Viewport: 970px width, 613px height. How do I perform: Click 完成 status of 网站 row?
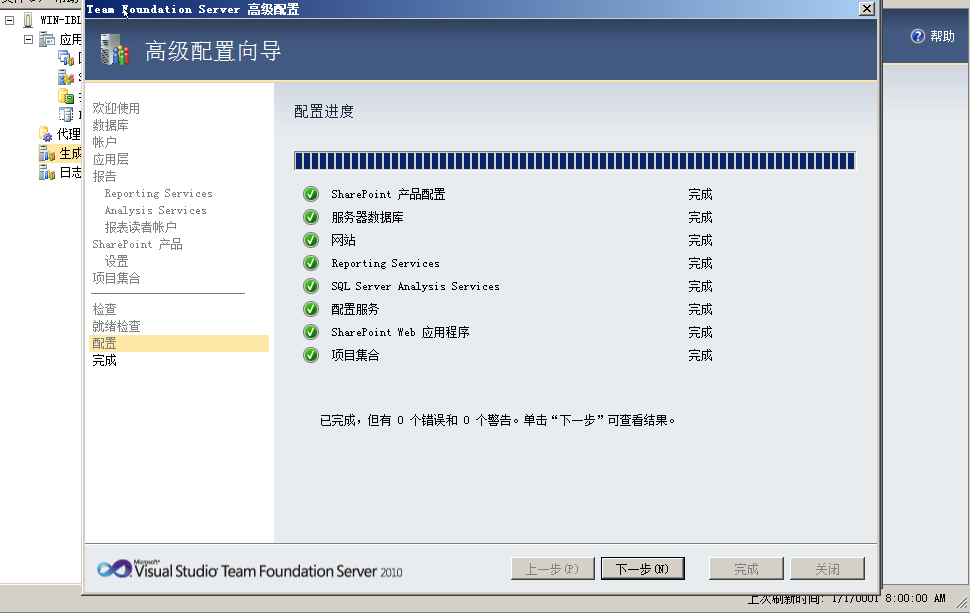(x=700, y=240)
